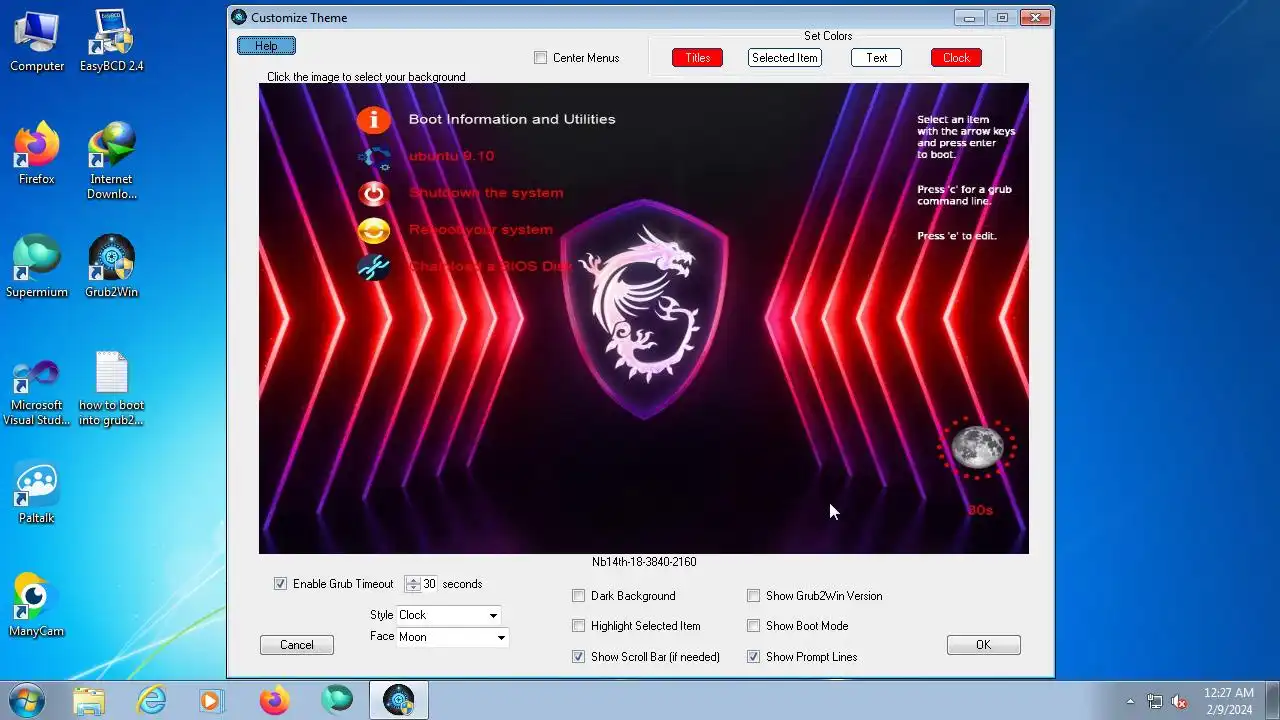Set the Text color

pos(877,58)
